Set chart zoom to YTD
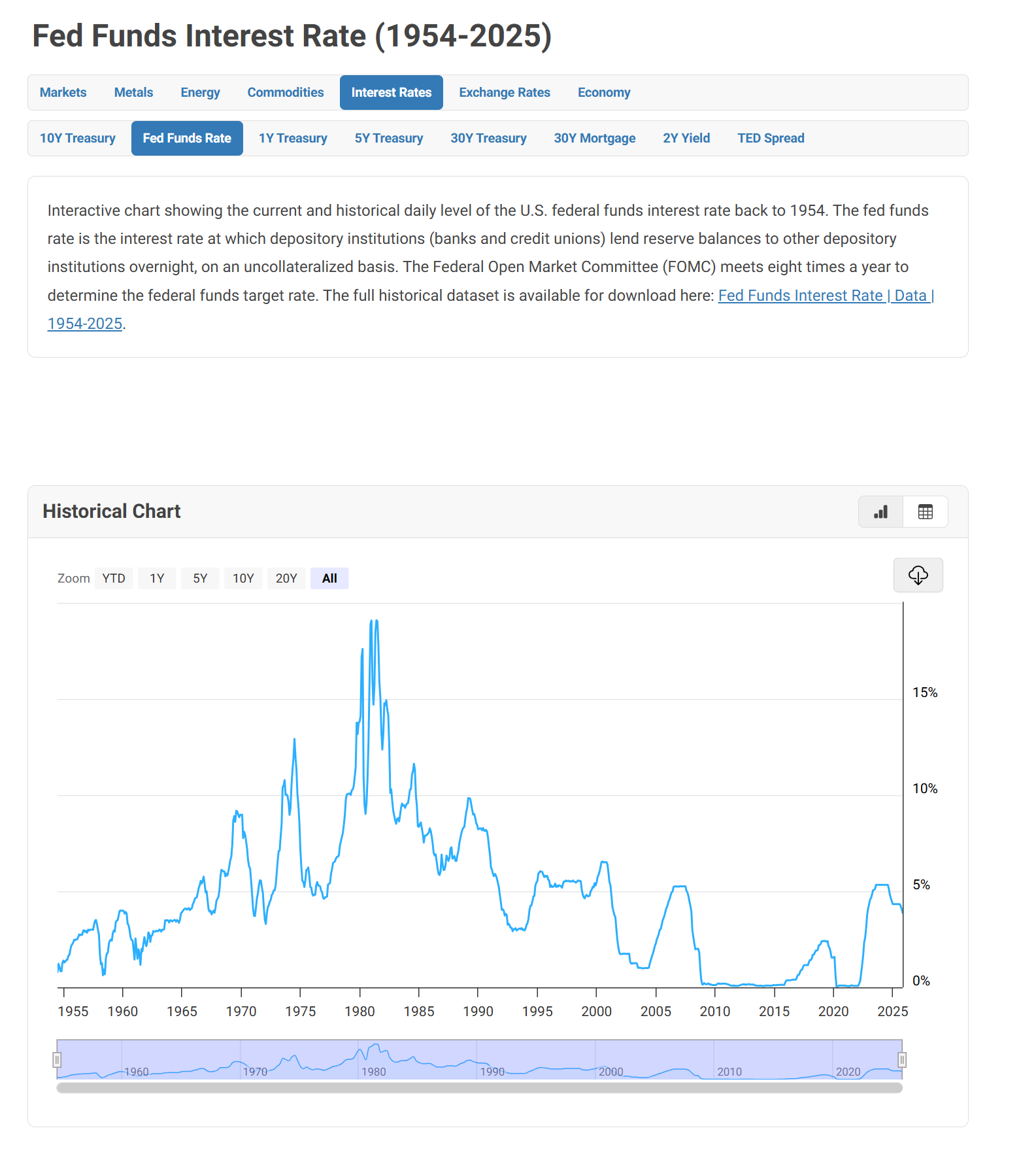Viewport: 1036px width, 1158px height. click(114, 578)
